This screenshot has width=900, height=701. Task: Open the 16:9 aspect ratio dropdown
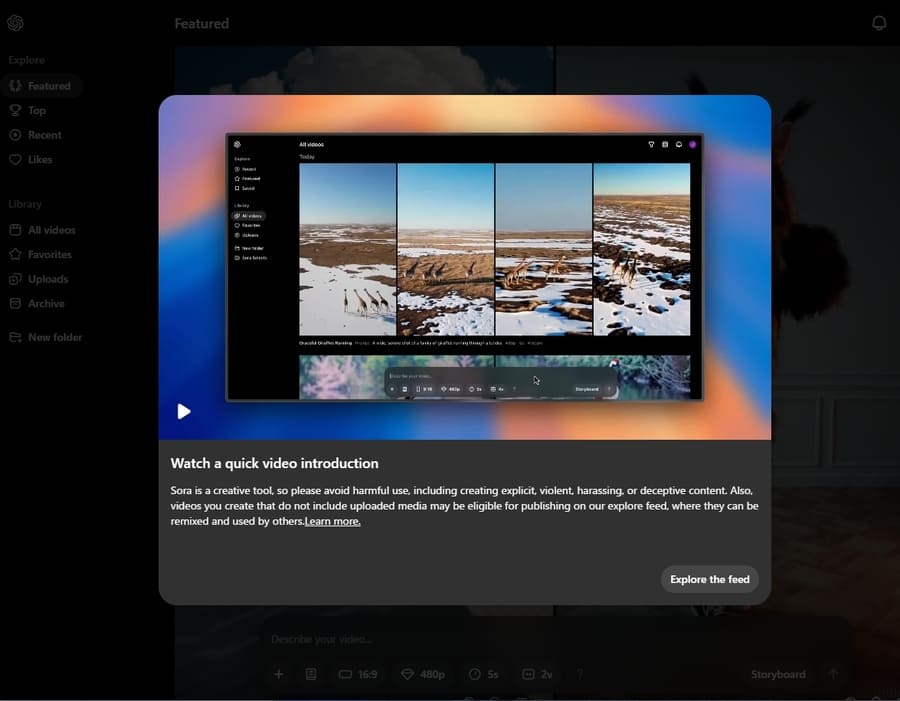coord(358,675)
